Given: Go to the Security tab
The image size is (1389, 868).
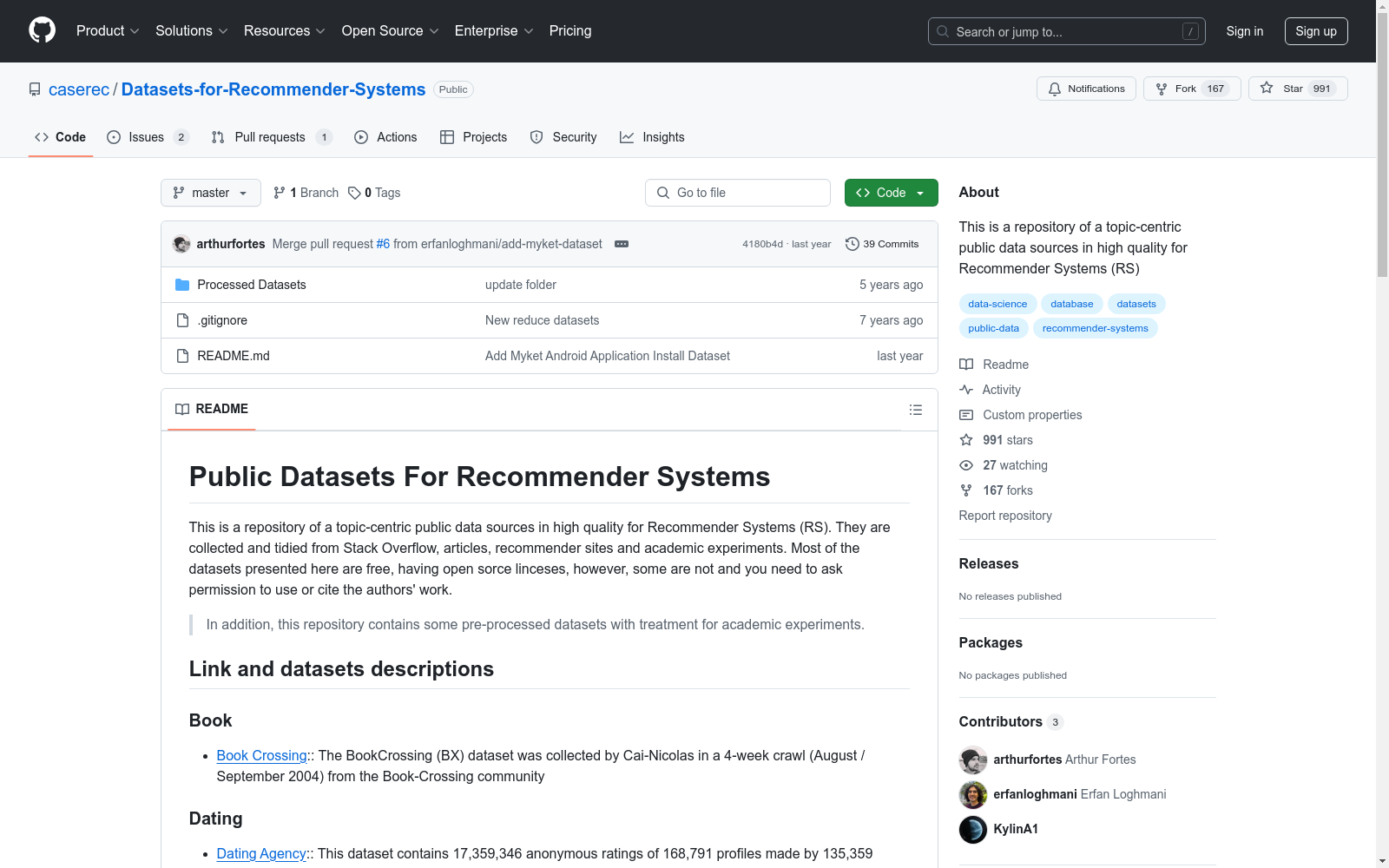Looking at the screenshot, I should (563, 137).
